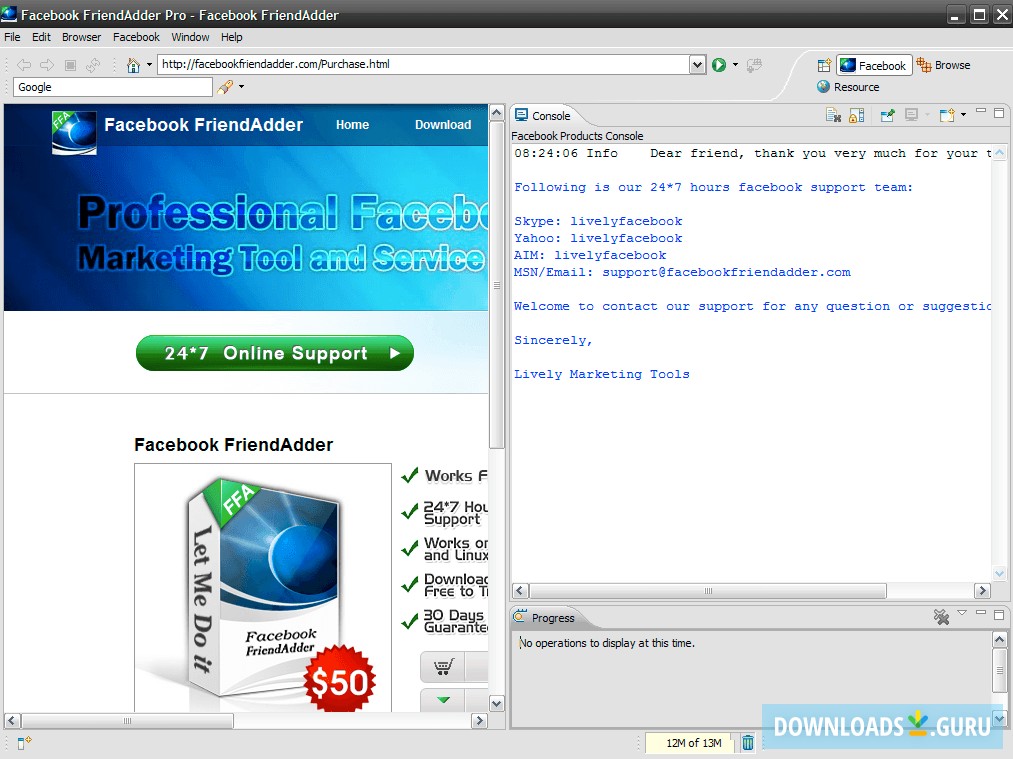Click the Open Perspective icon
Screen dimensions: 1013x759
[x=824, y=65]
